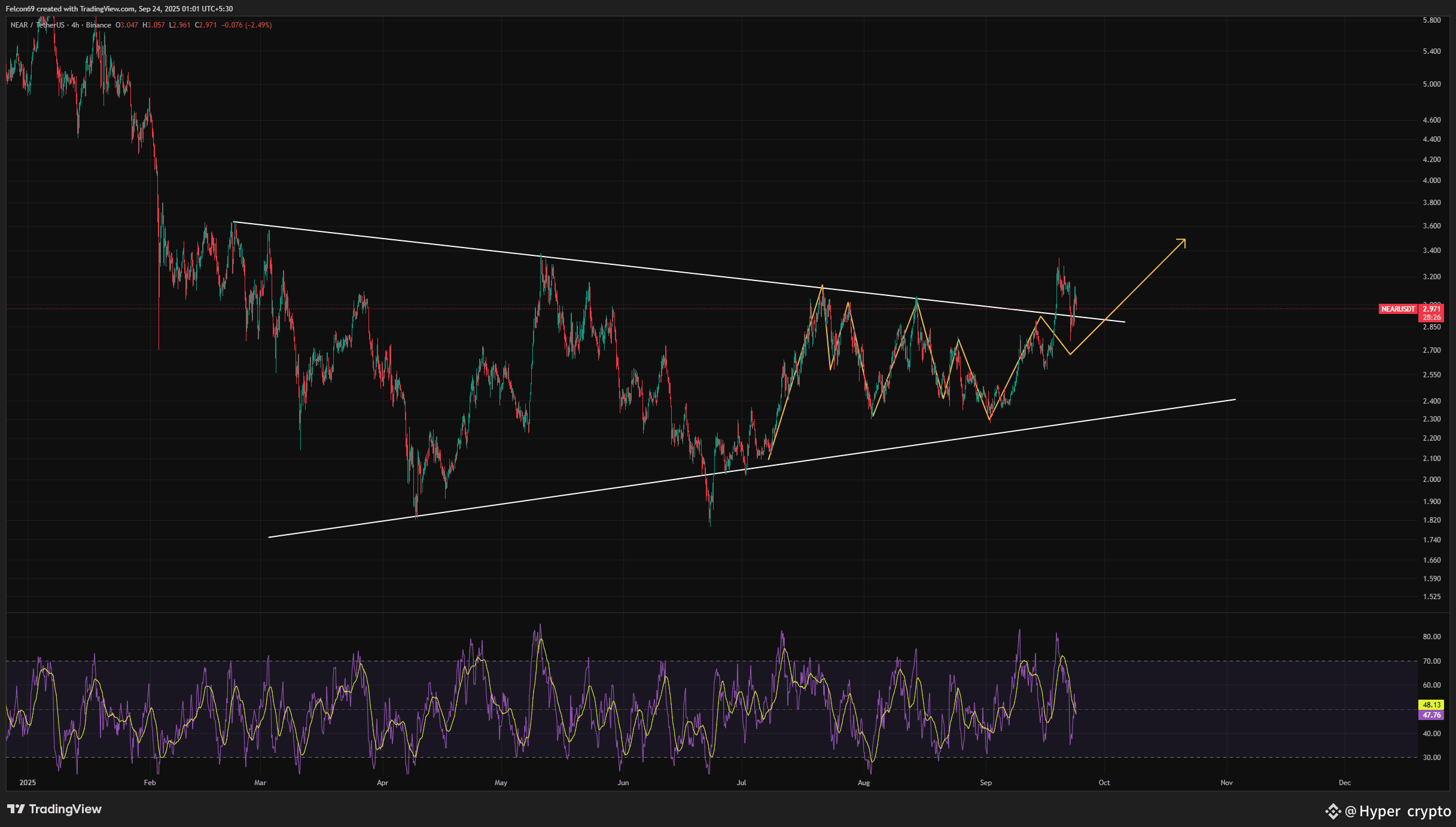This screenshot has height=827, width=1456.
Task: Click the Jul label on time axis
Action: [742, 783]
